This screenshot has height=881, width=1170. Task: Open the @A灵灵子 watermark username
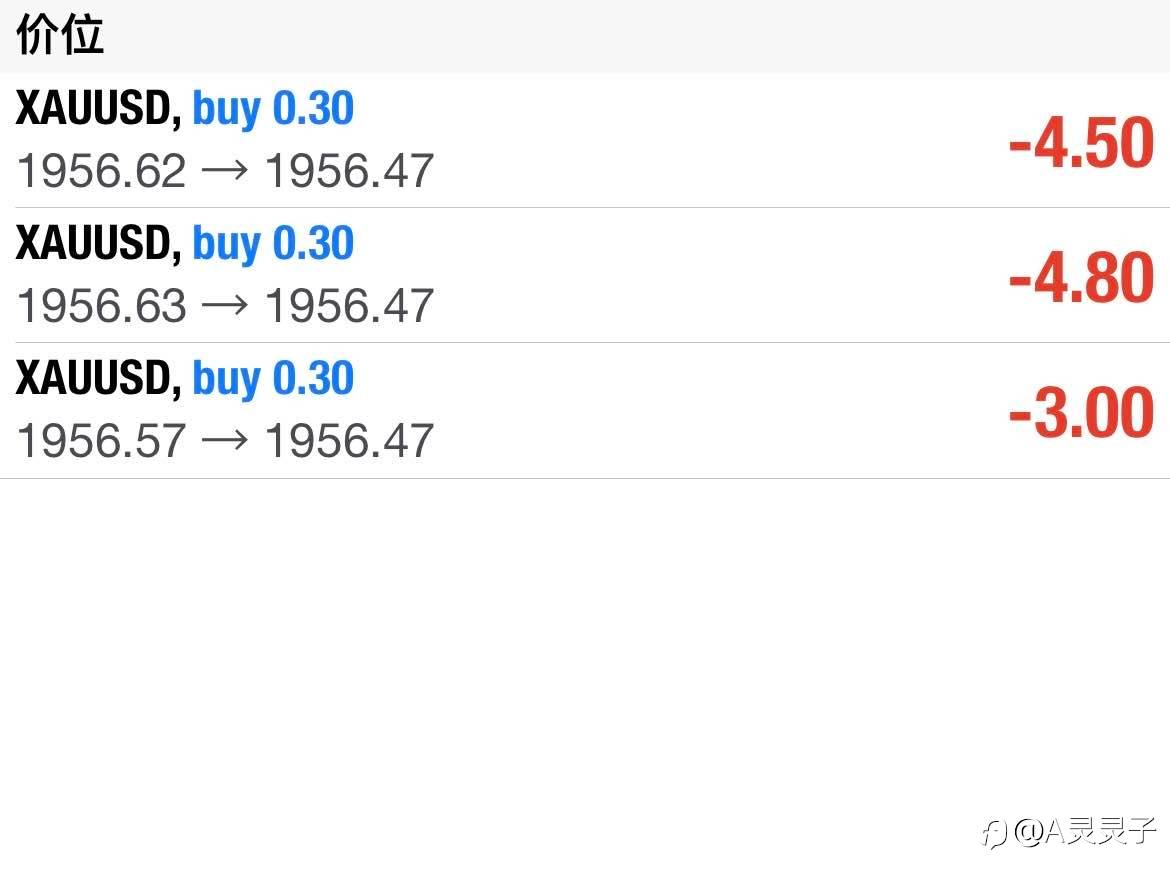tap(1086, 831)
